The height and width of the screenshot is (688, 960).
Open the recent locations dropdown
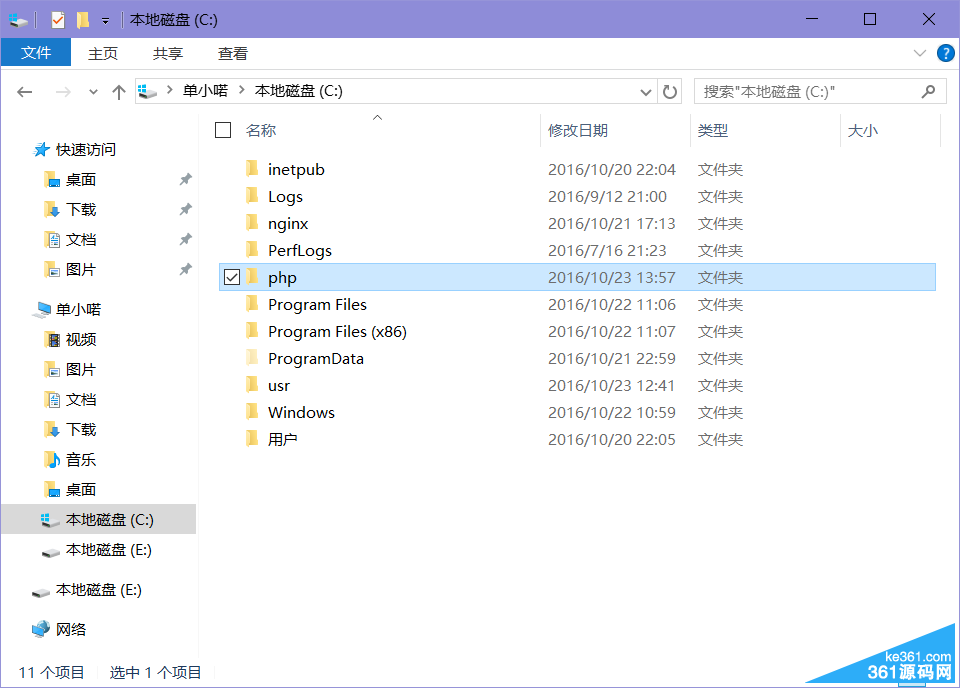coord(93,92)
